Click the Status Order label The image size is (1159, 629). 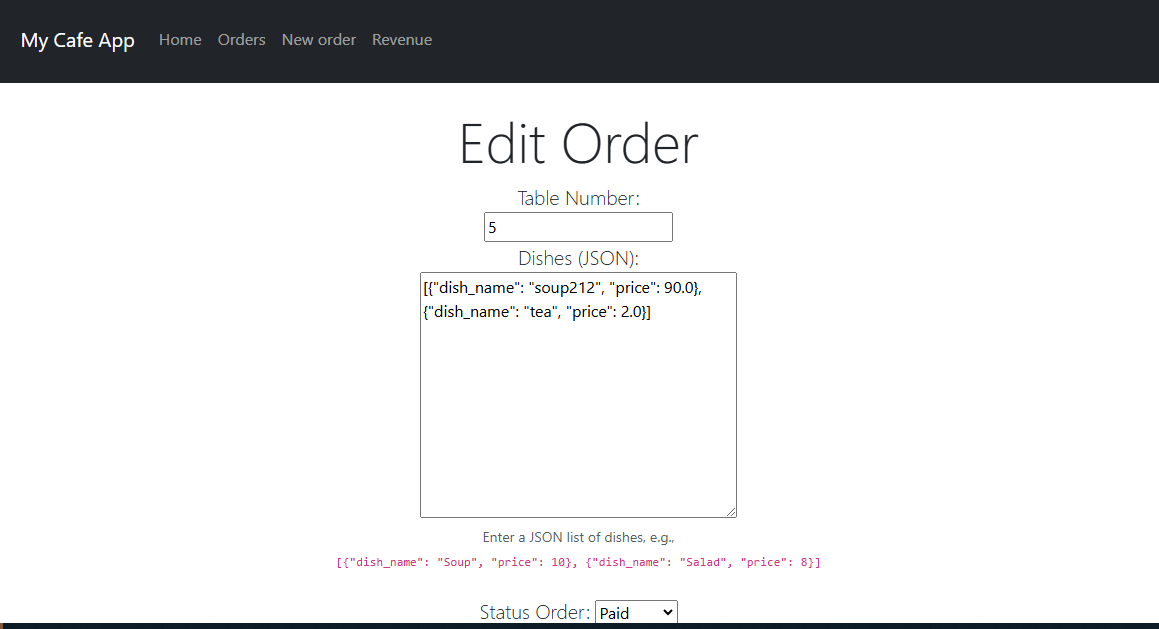click(534, 612)
